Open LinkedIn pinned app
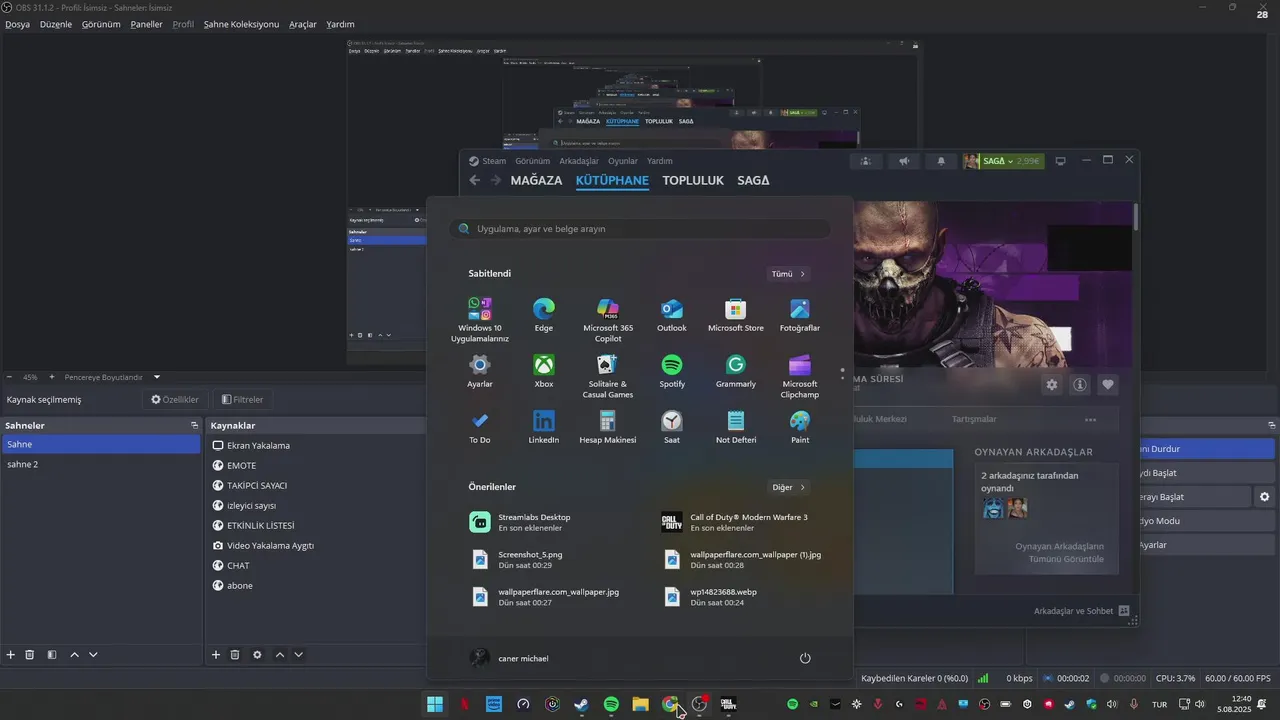Viewport: 1280px width, 720px height. tap(544, 428)
